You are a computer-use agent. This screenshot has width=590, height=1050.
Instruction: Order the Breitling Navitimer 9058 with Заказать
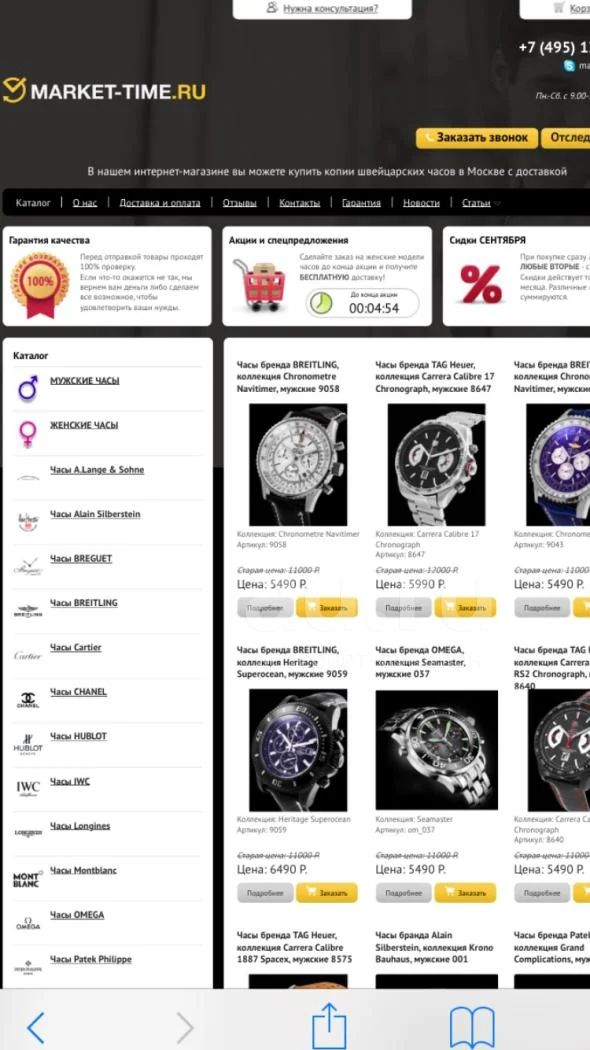(x=327, y=608)
